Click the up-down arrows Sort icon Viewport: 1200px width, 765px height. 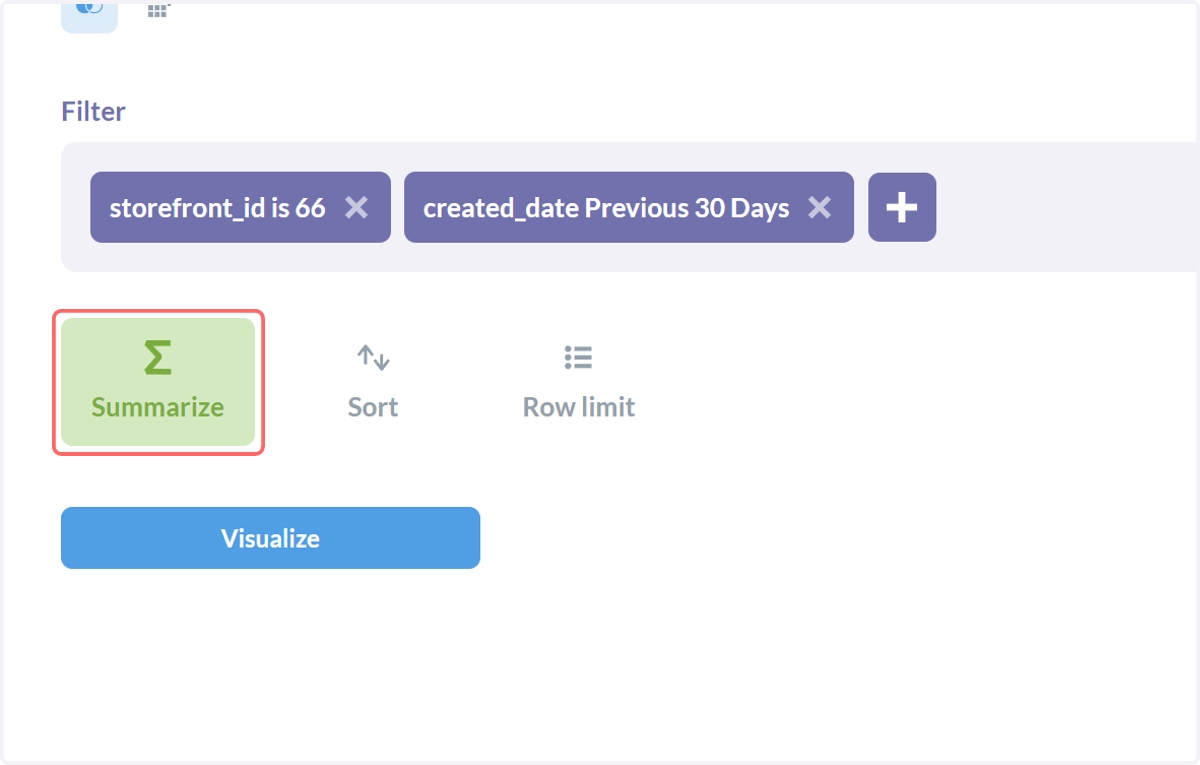[373, 357]
